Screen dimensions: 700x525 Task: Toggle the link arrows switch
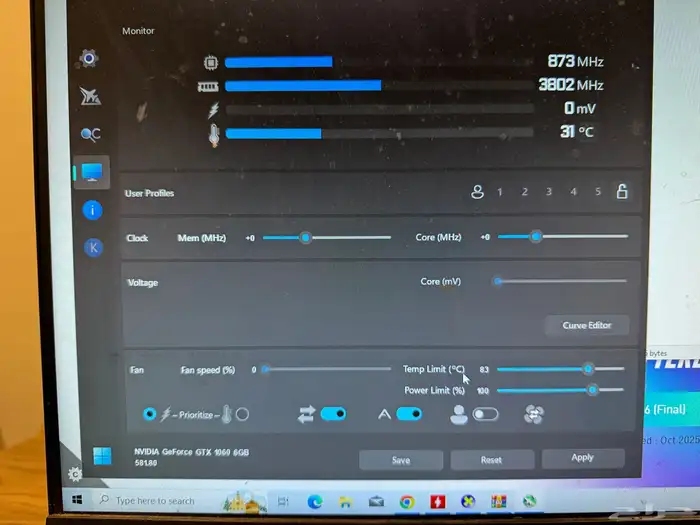pyautogui.click(x=333, y=414)
